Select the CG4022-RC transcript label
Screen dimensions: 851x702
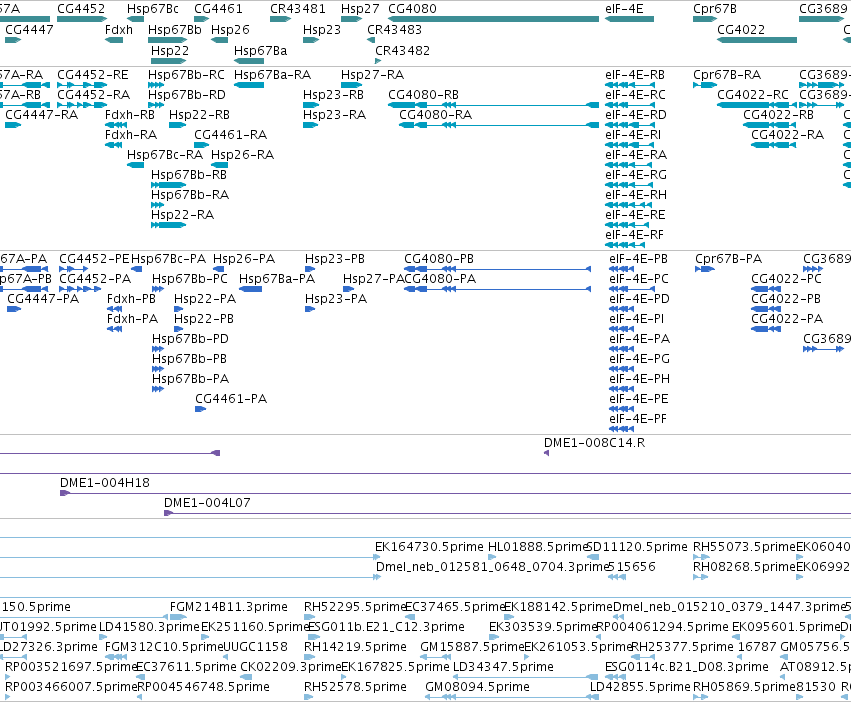753,94
